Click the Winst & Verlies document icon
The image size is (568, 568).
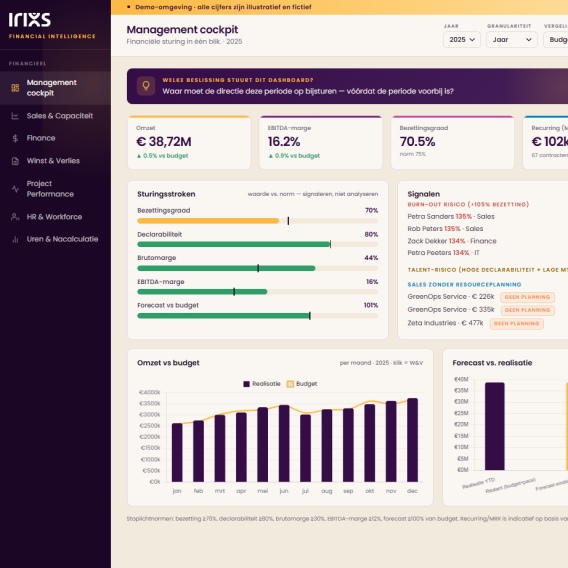(x=15, y=161)
